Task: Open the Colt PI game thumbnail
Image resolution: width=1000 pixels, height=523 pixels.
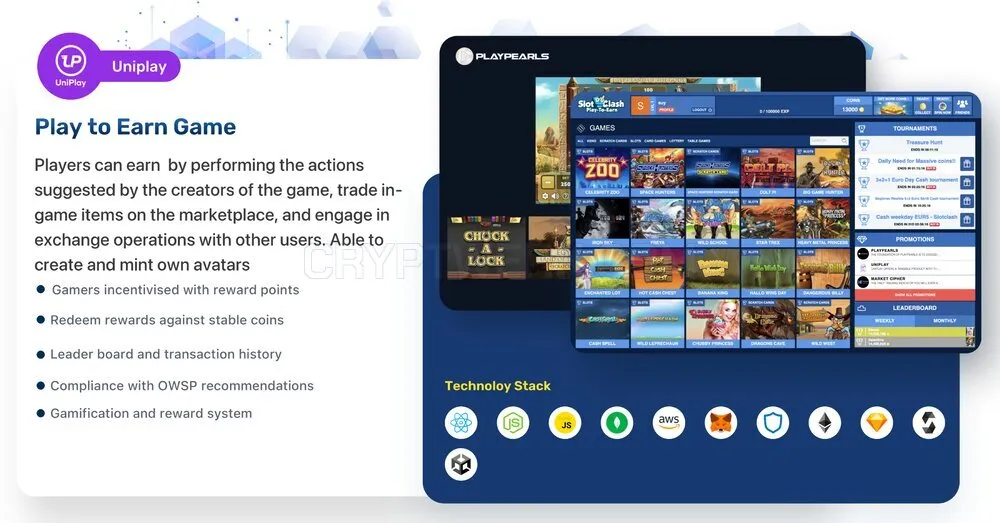Action: (x=768, y=172)
